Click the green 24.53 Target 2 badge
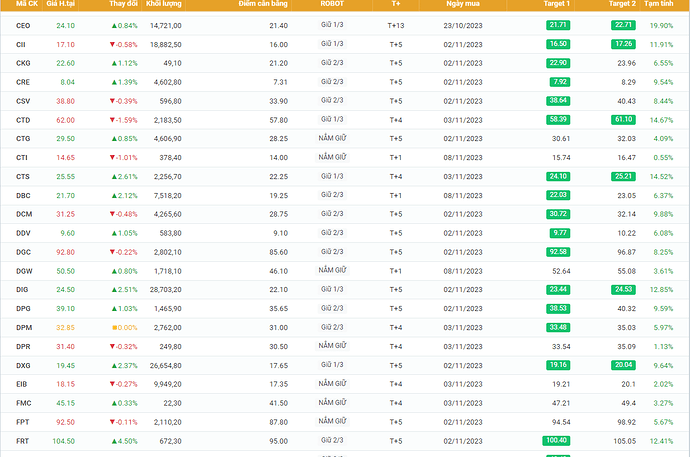Screen dimensions: 690x457 [623, 289]
